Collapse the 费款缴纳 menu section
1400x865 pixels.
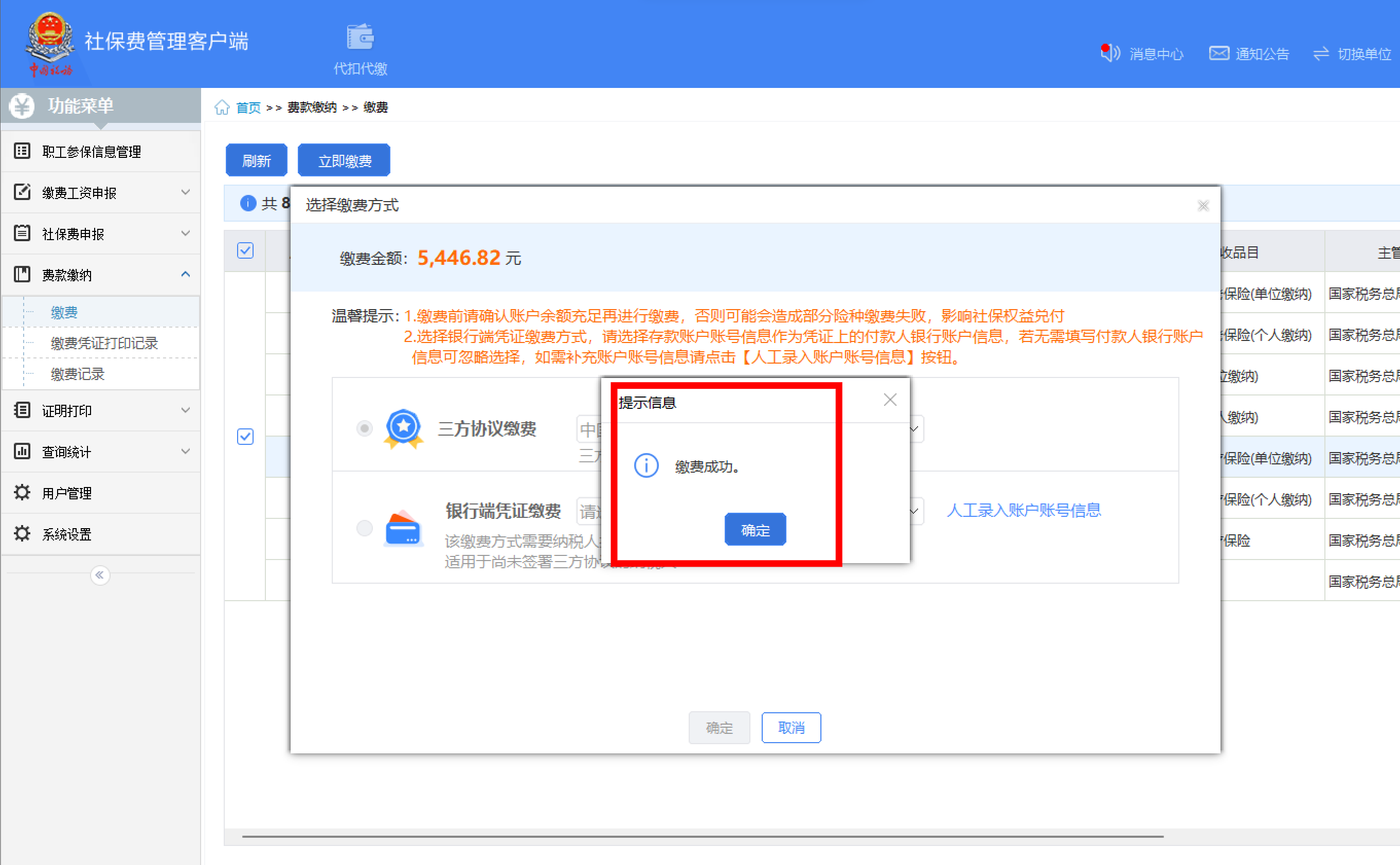click(x=185, y=275)
